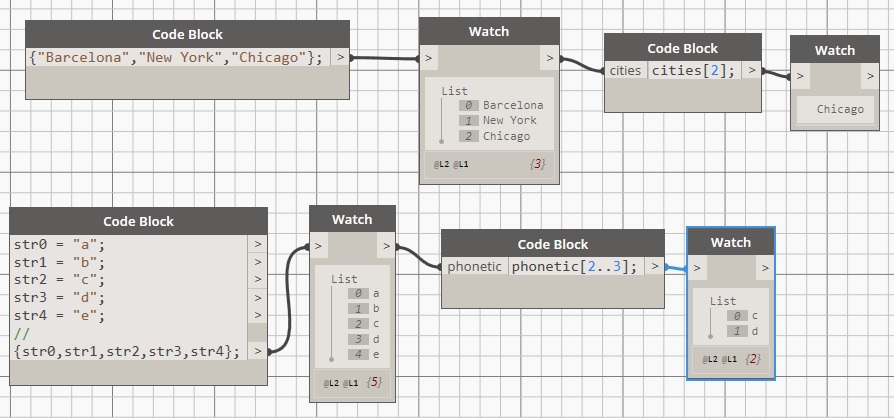Click the @L2 level label in cities Watch
Viewport: 895px width, 419px height.
pos(443,163)
